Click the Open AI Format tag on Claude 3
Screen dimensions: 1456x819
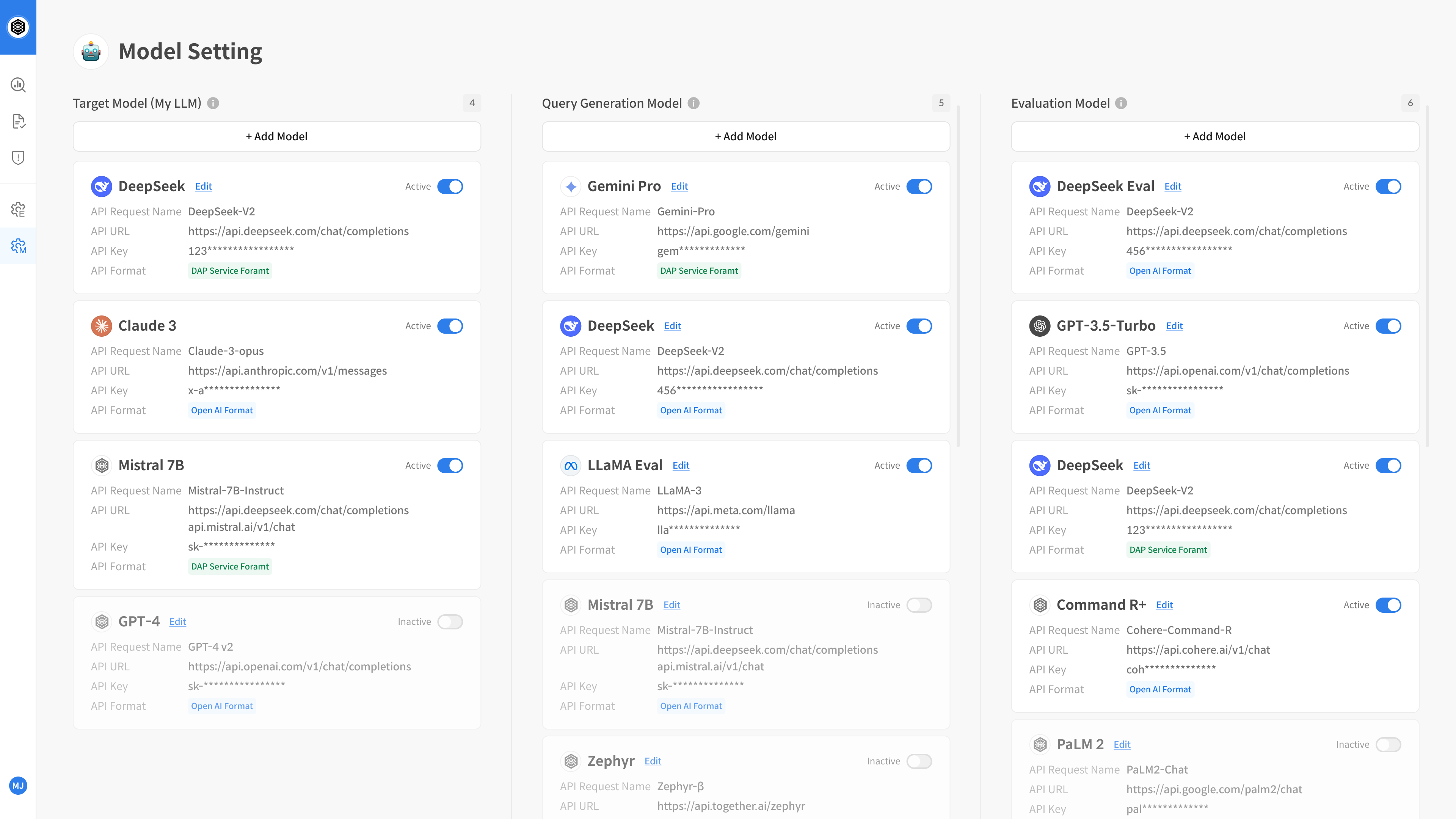(x=222, y=410)
